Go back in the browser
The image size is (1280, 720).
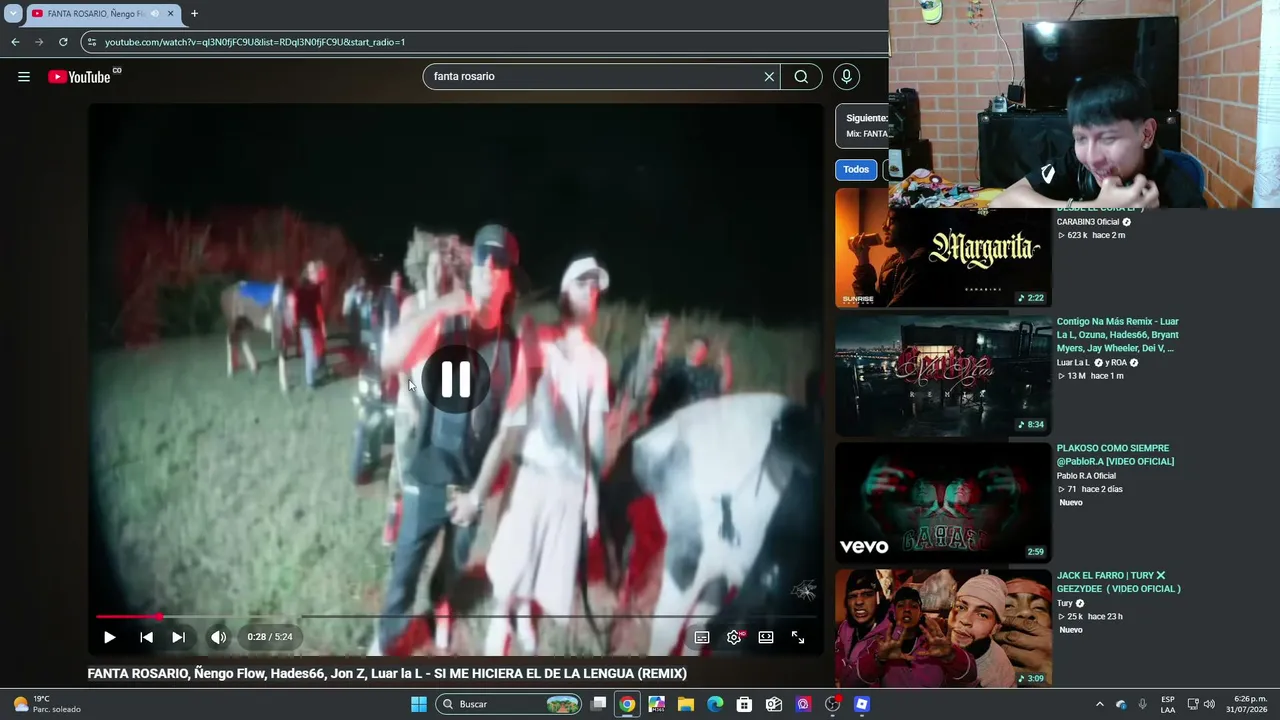pos(15,42)
